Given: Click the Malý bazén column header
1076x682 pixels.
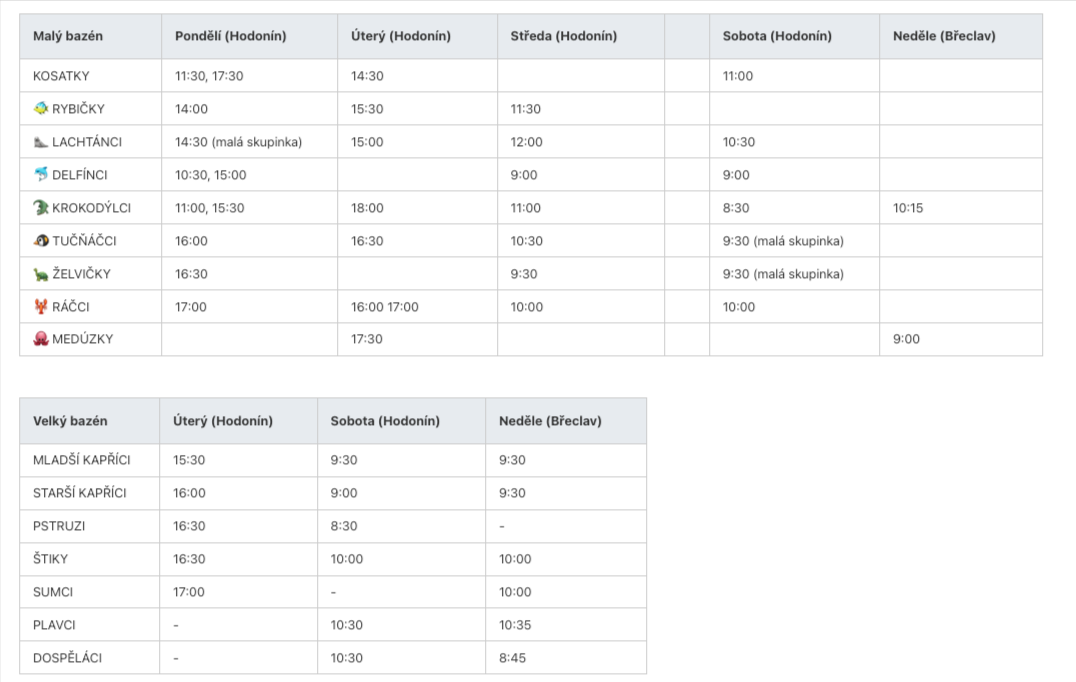Looking at the screenshot, I should pyautogui.click(x=68, y=36).
